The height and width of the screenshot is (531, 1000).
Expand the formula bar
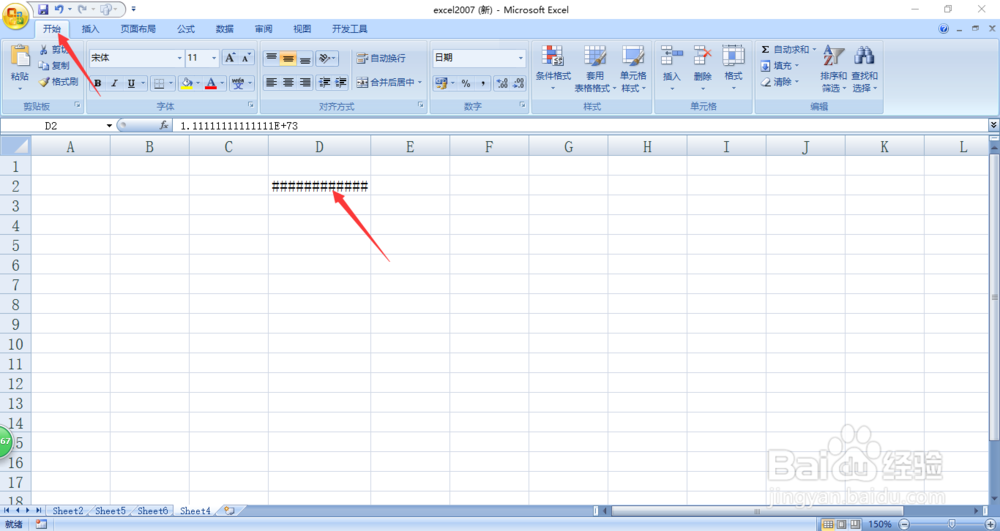(x=994, y=126)
